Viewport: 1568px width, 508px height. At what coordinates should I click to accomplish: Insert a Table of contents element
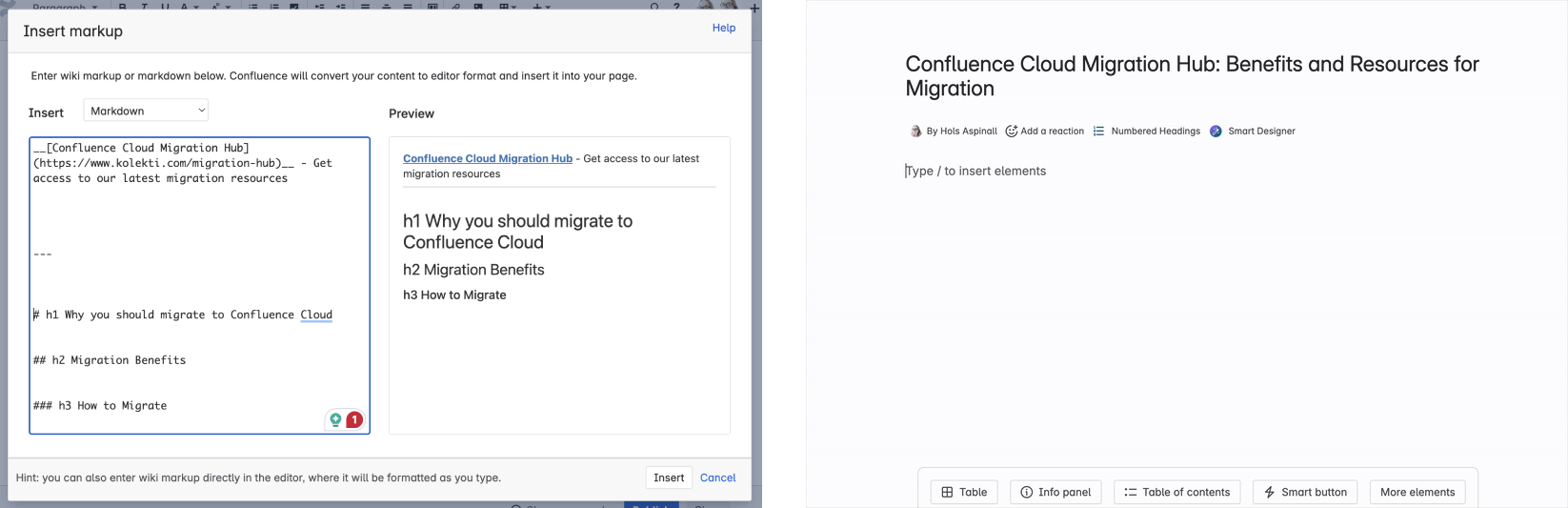pos(1176,492)
